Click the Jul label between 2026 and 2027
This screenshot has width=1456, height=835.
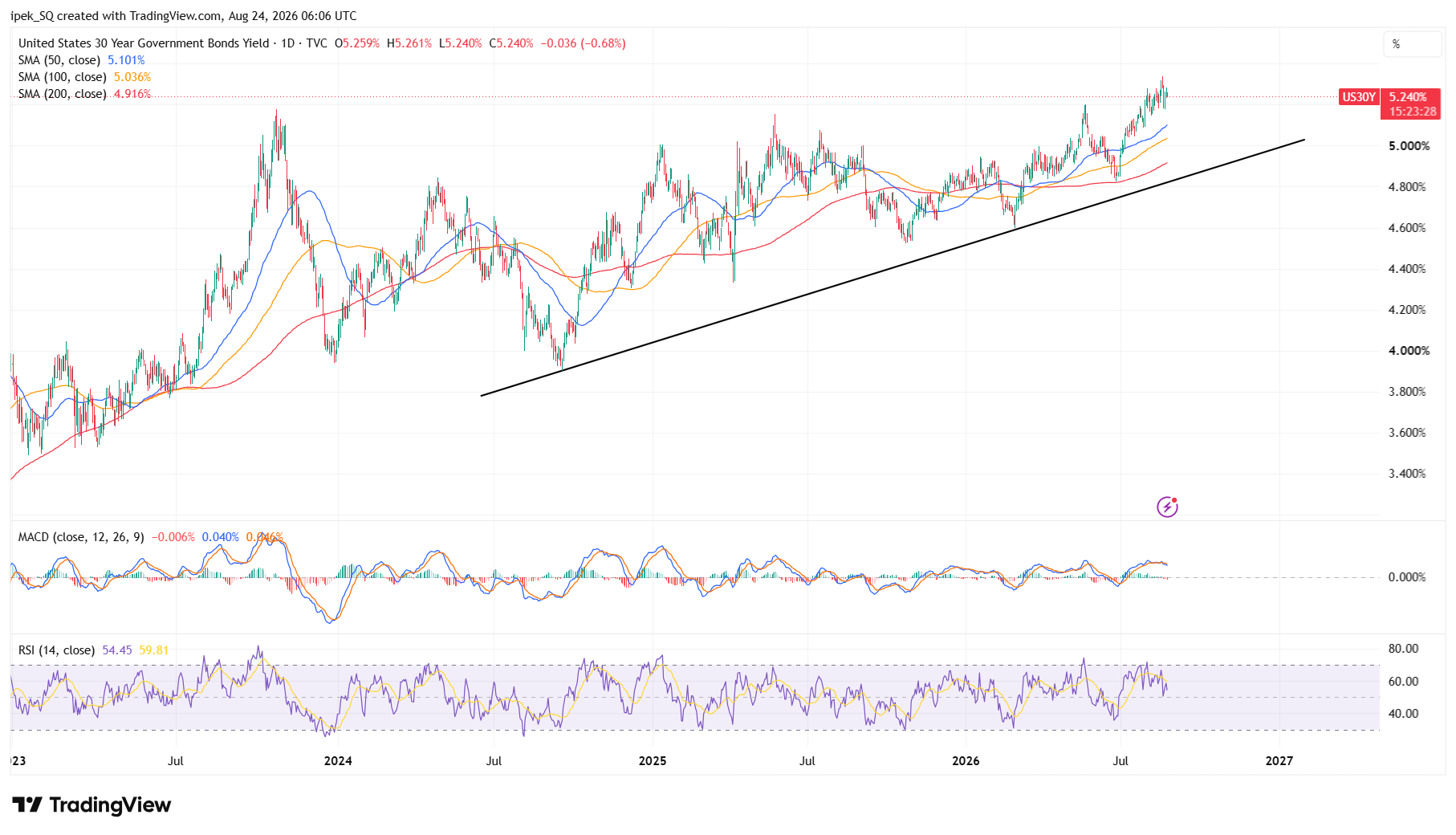coord(1120,761)
